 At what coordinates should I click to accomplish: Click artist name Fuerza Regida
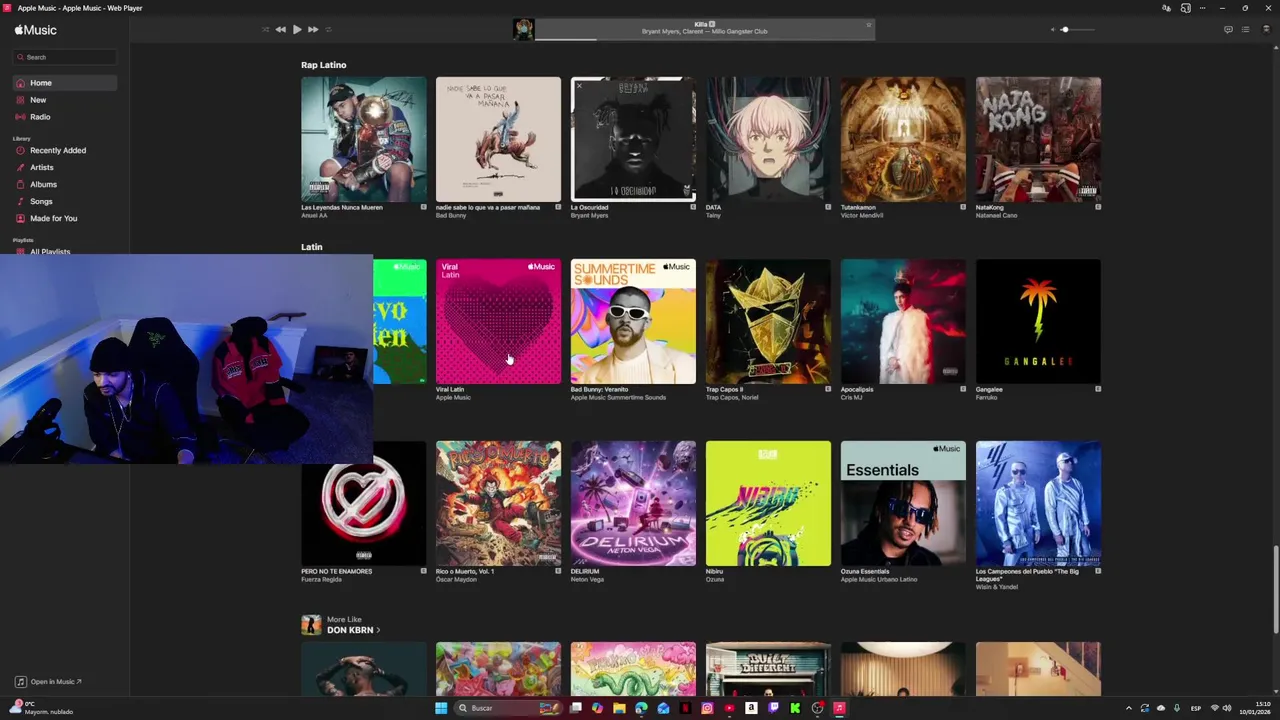[x=320, y=579]
